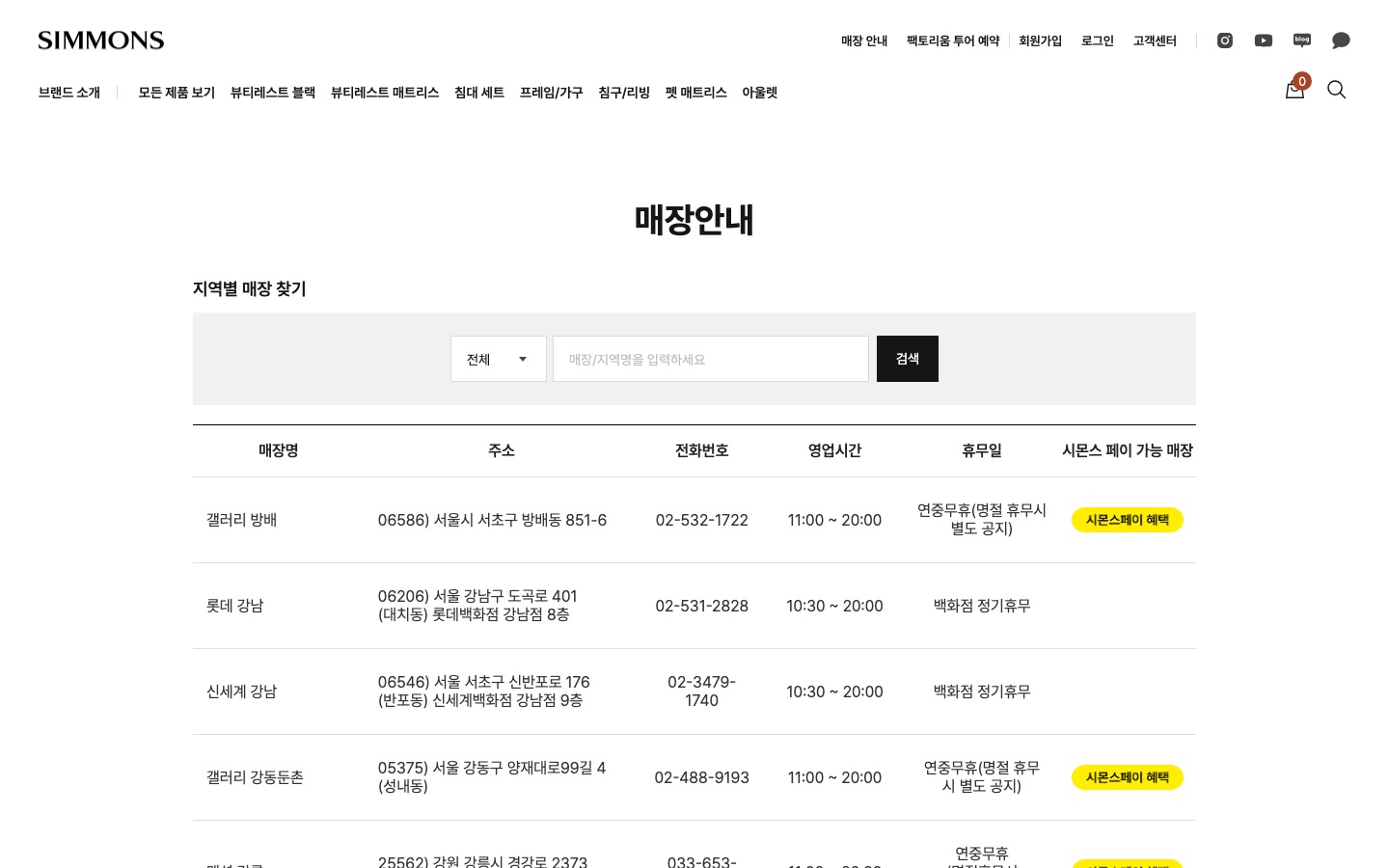Click the 휴무일 column header

(982, 450)
